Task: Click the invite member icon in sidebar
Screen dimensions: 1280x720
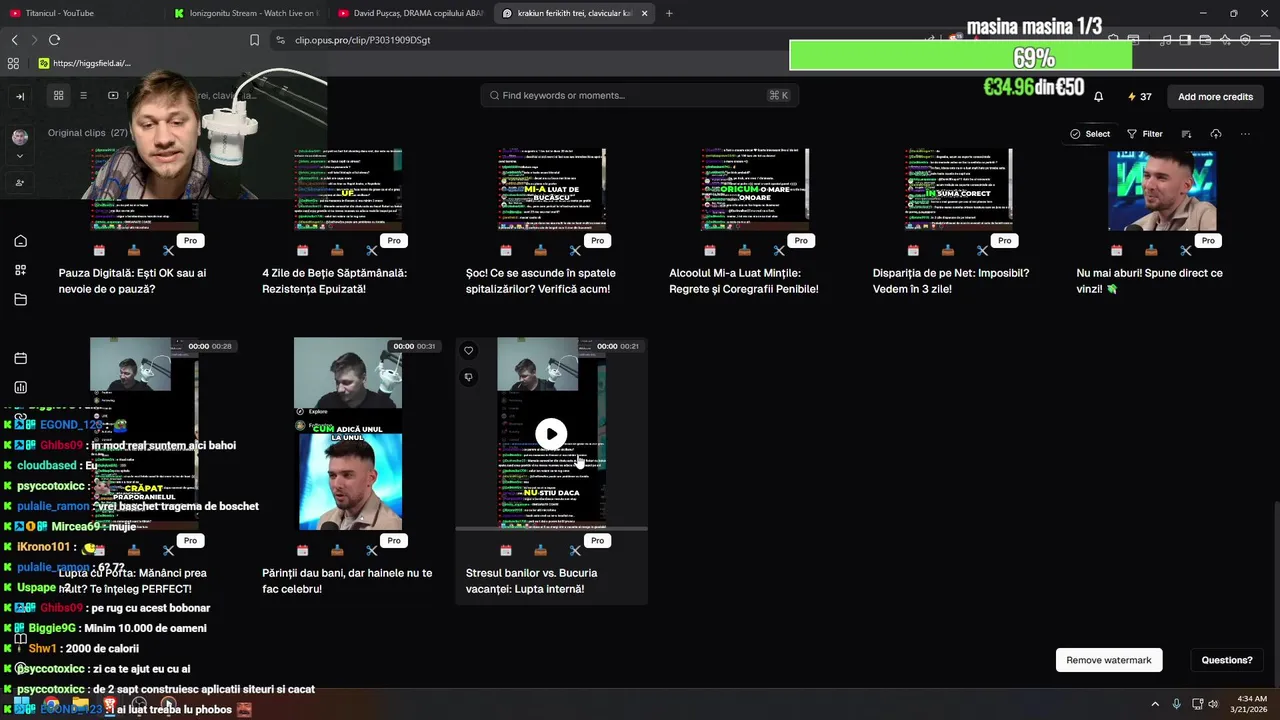Action: tap(20, 183)
